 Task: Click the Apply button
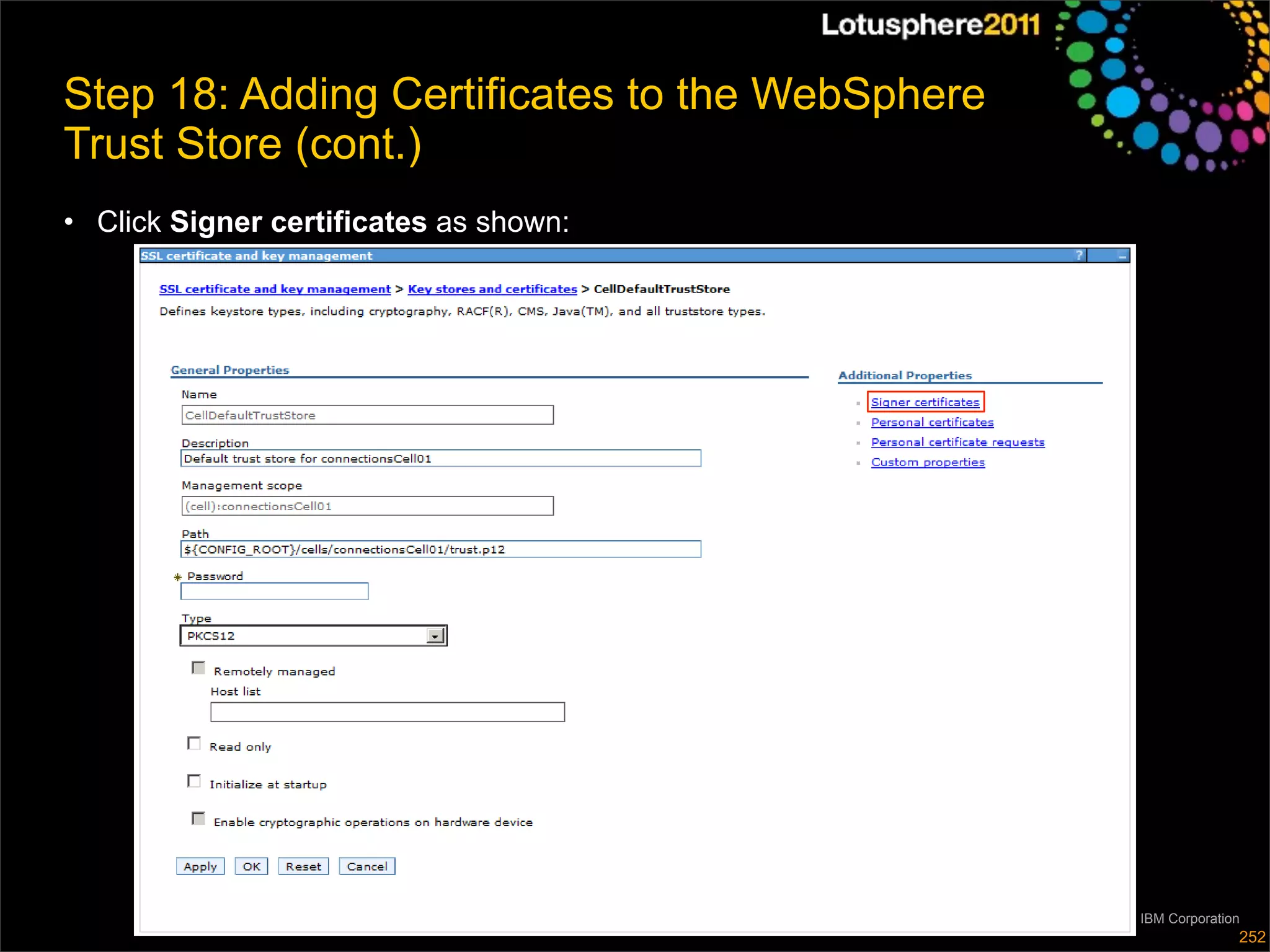point(200,866)
